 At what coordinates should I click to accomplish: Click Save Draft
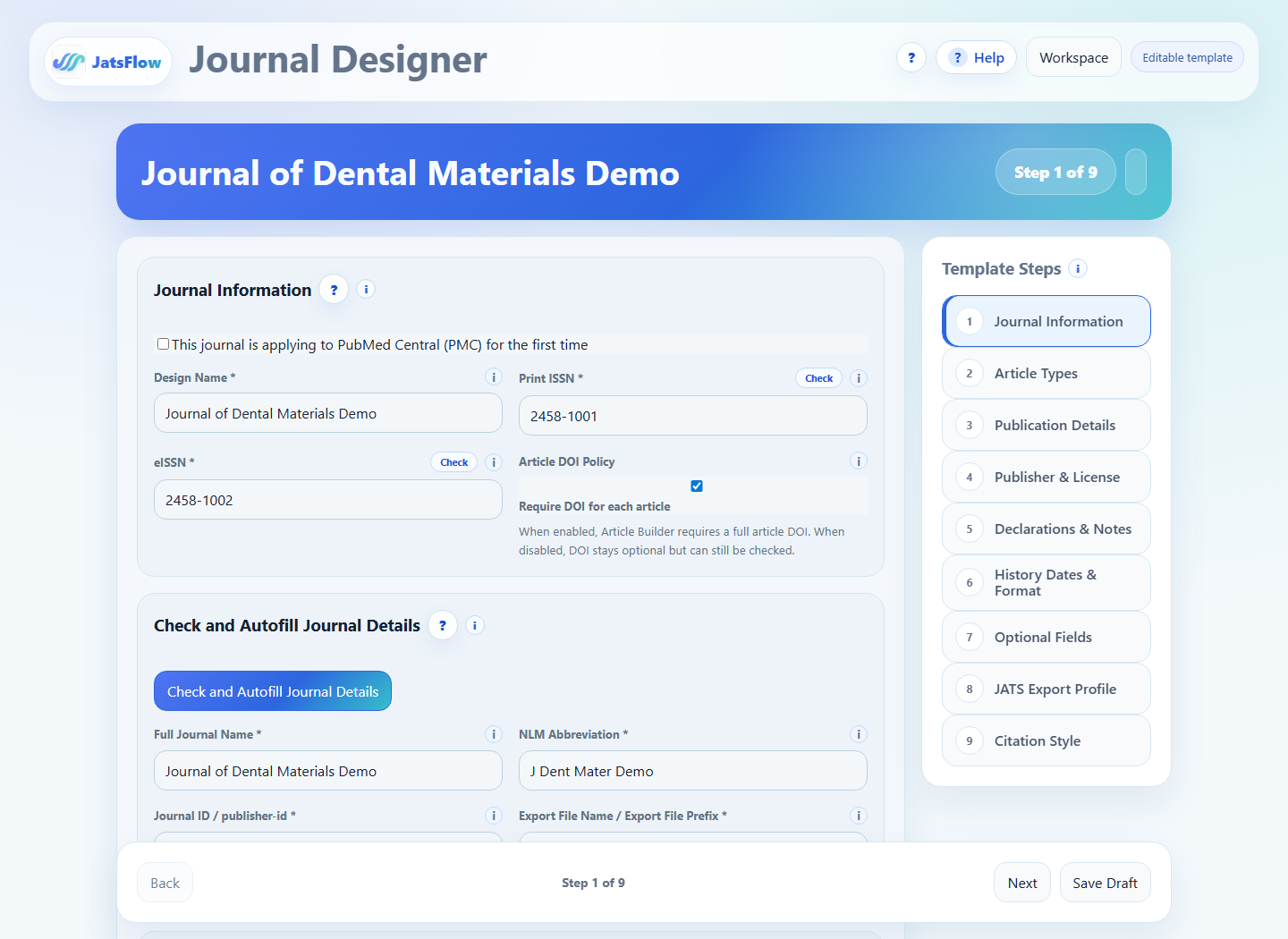[x=1106, y=883]
